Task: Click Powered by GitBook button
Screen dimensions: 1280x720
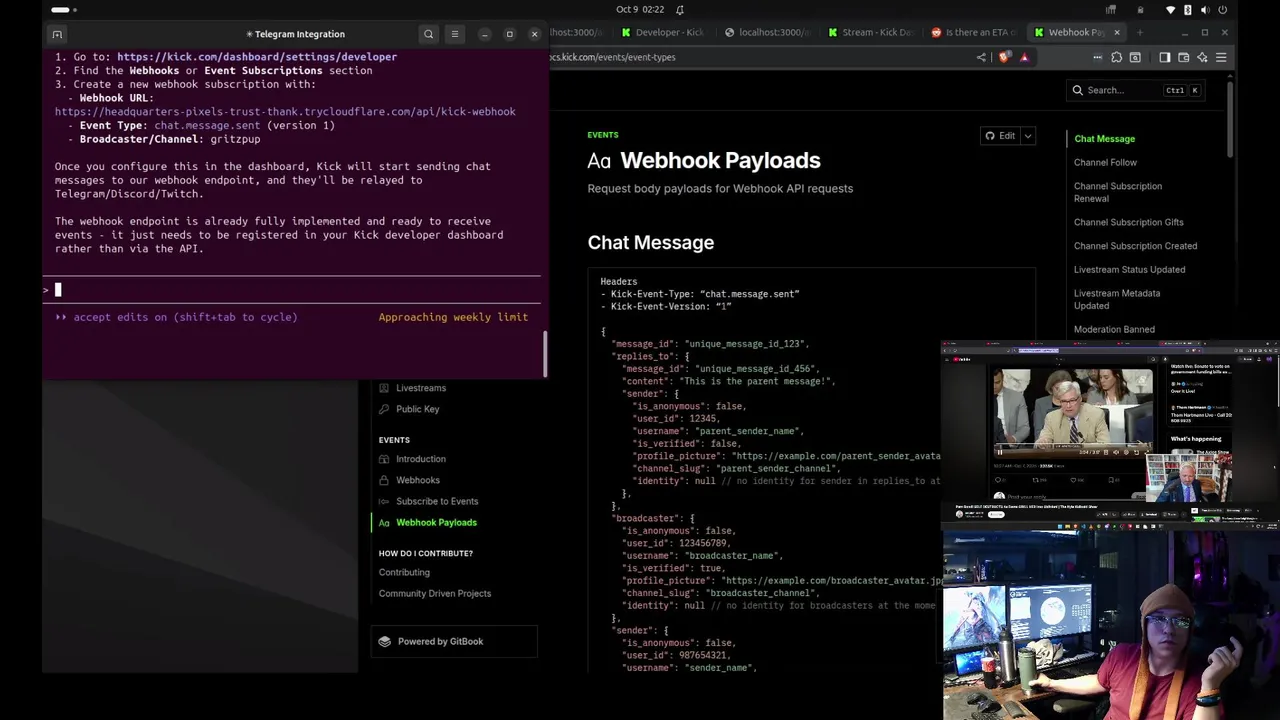Action: [454, 642]
